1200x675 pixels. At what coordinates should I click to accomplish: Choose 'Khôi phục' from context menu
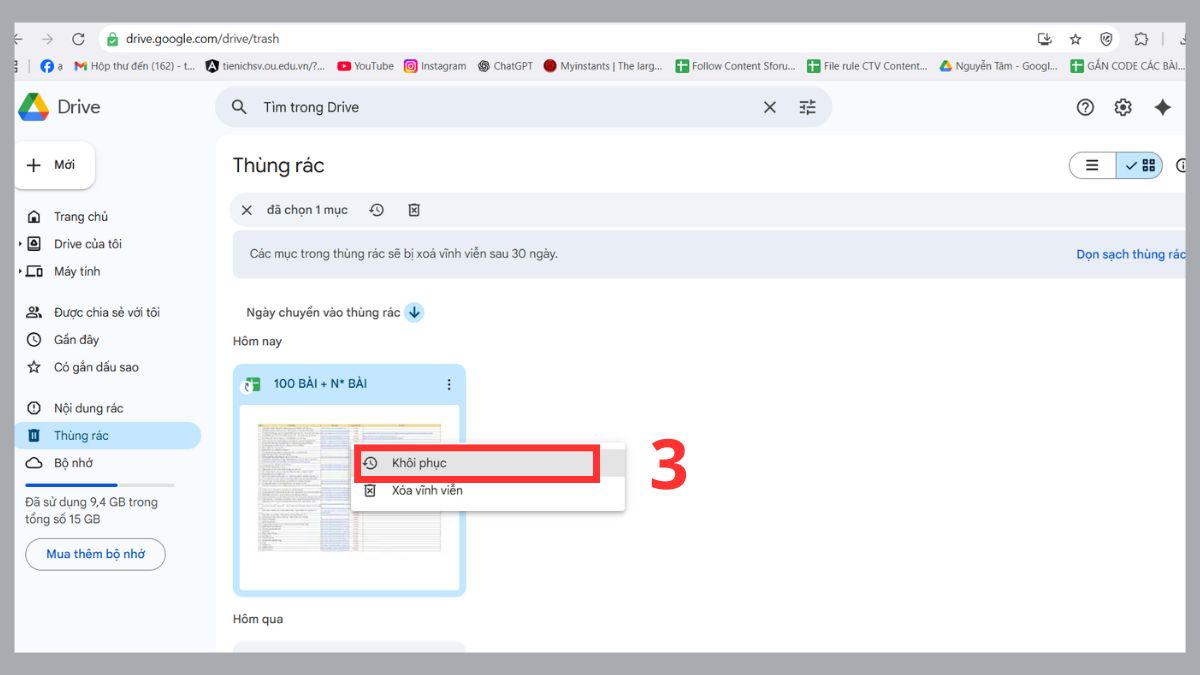(x=488, y=463)
